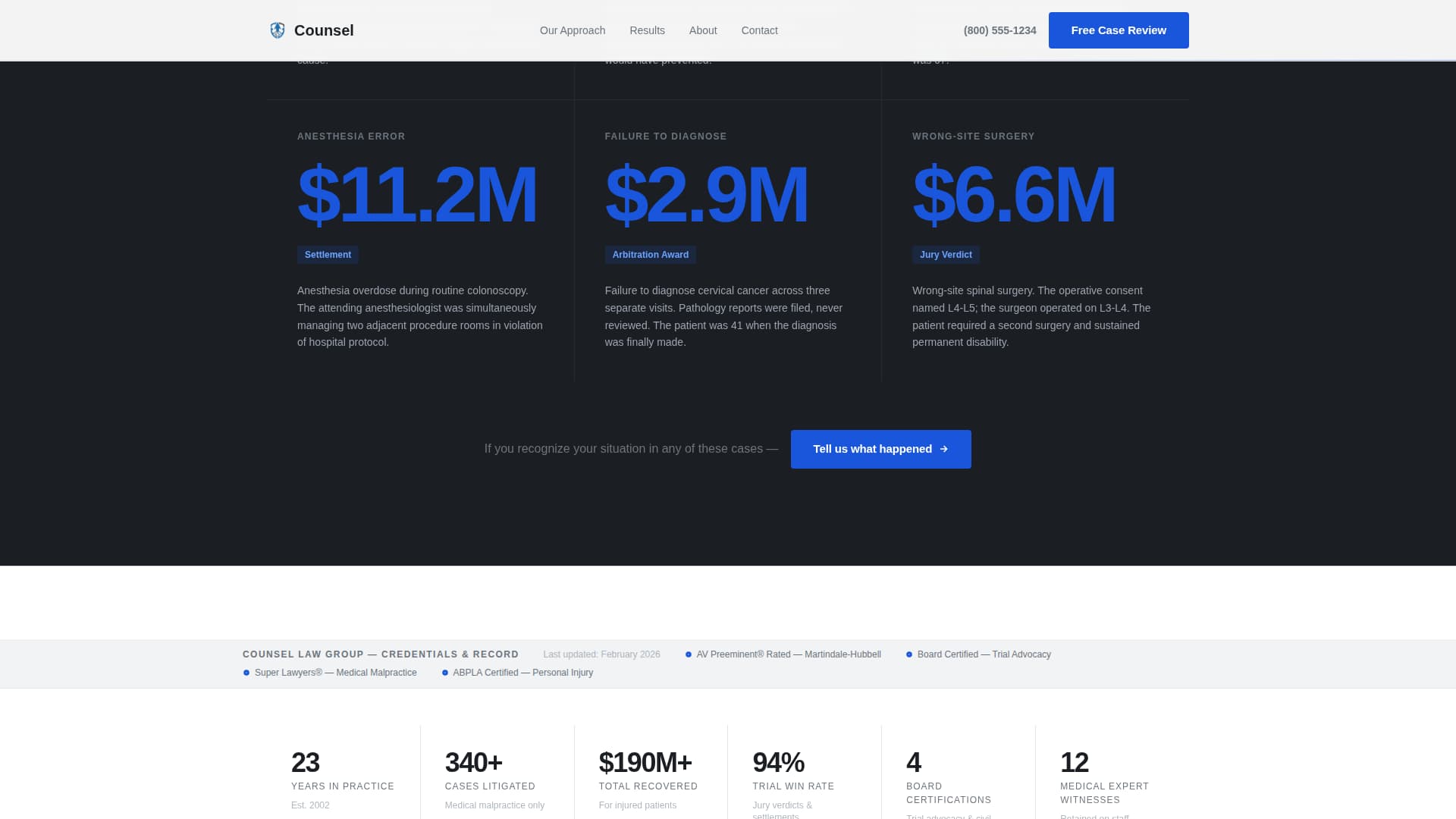
Task: Open the Contact page from the navbar
Action: (x=759, y=30)
